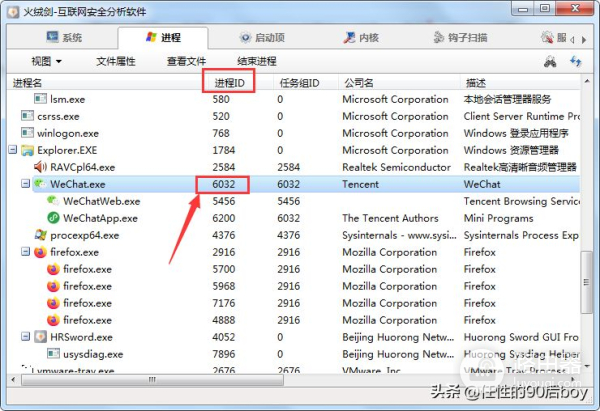Click the horizontal scrollbar left arrow
Viewport: 600px width, 411px height.
[x=13, y=380]
